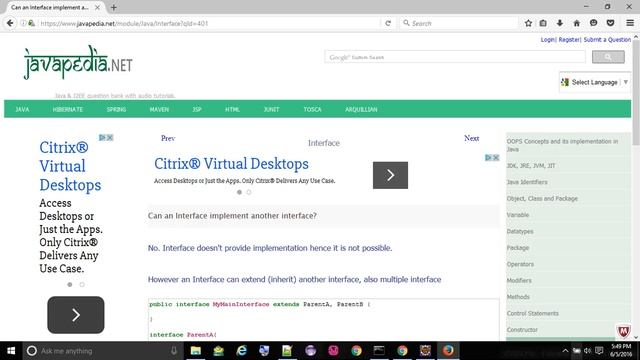
Task: Switch to Firefox taskbar icon
Action: click(x=448, y=351)
